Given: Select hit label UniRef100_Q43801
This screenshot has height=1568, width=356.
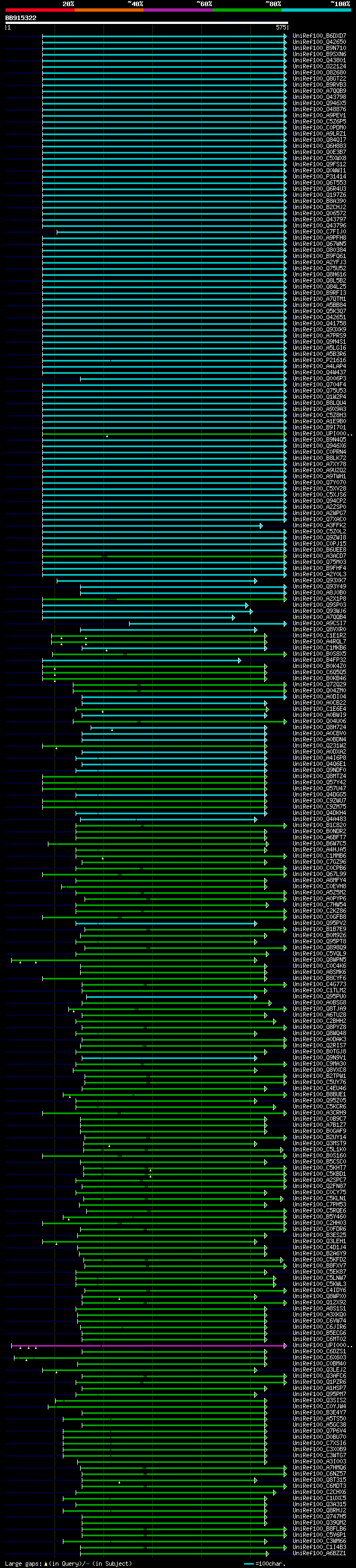Looking at the screenshot, I should coord(319,60).
